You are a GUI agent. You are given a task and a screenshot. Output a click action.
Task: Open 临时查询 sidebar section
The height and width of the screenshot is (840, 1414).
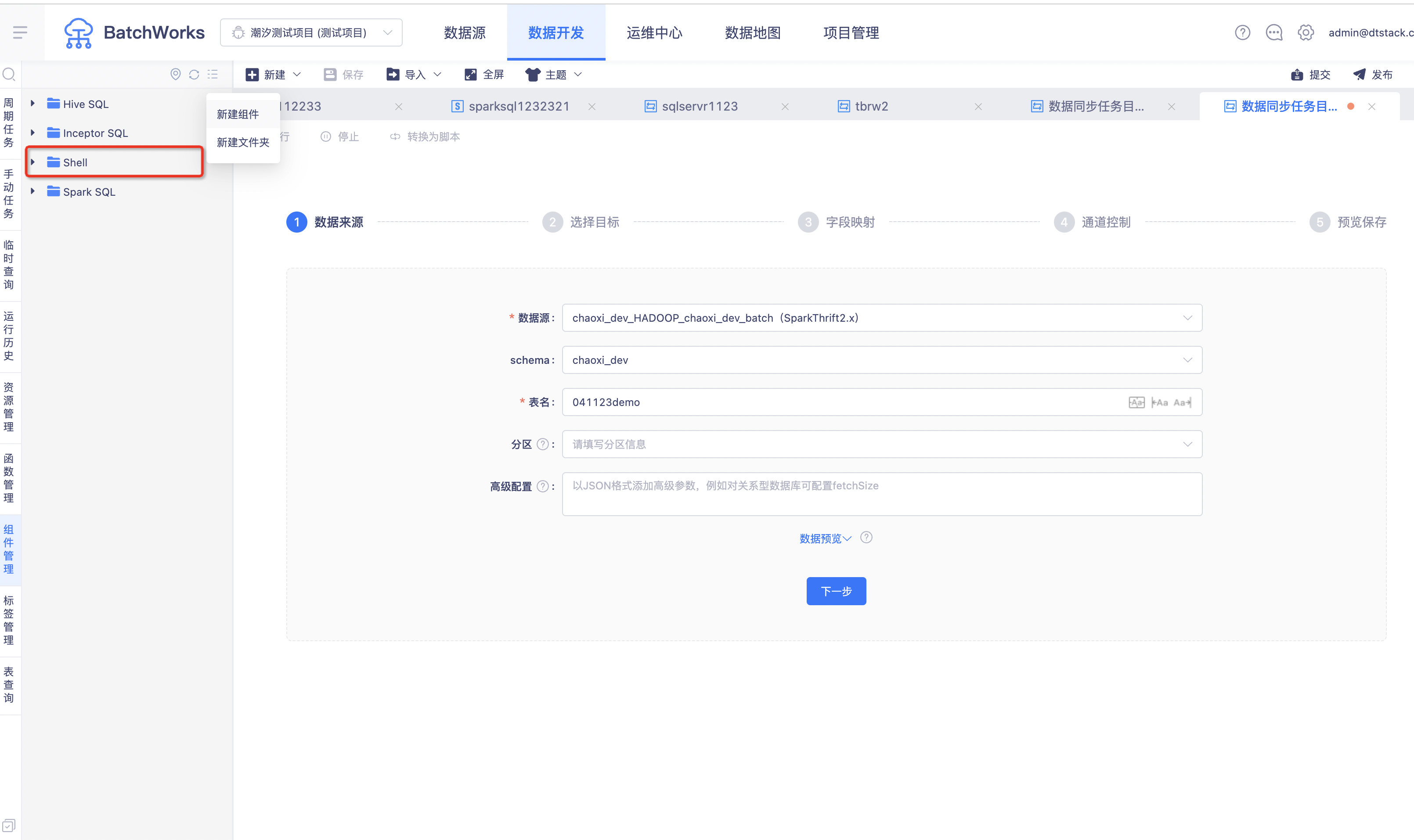[9, 265]
